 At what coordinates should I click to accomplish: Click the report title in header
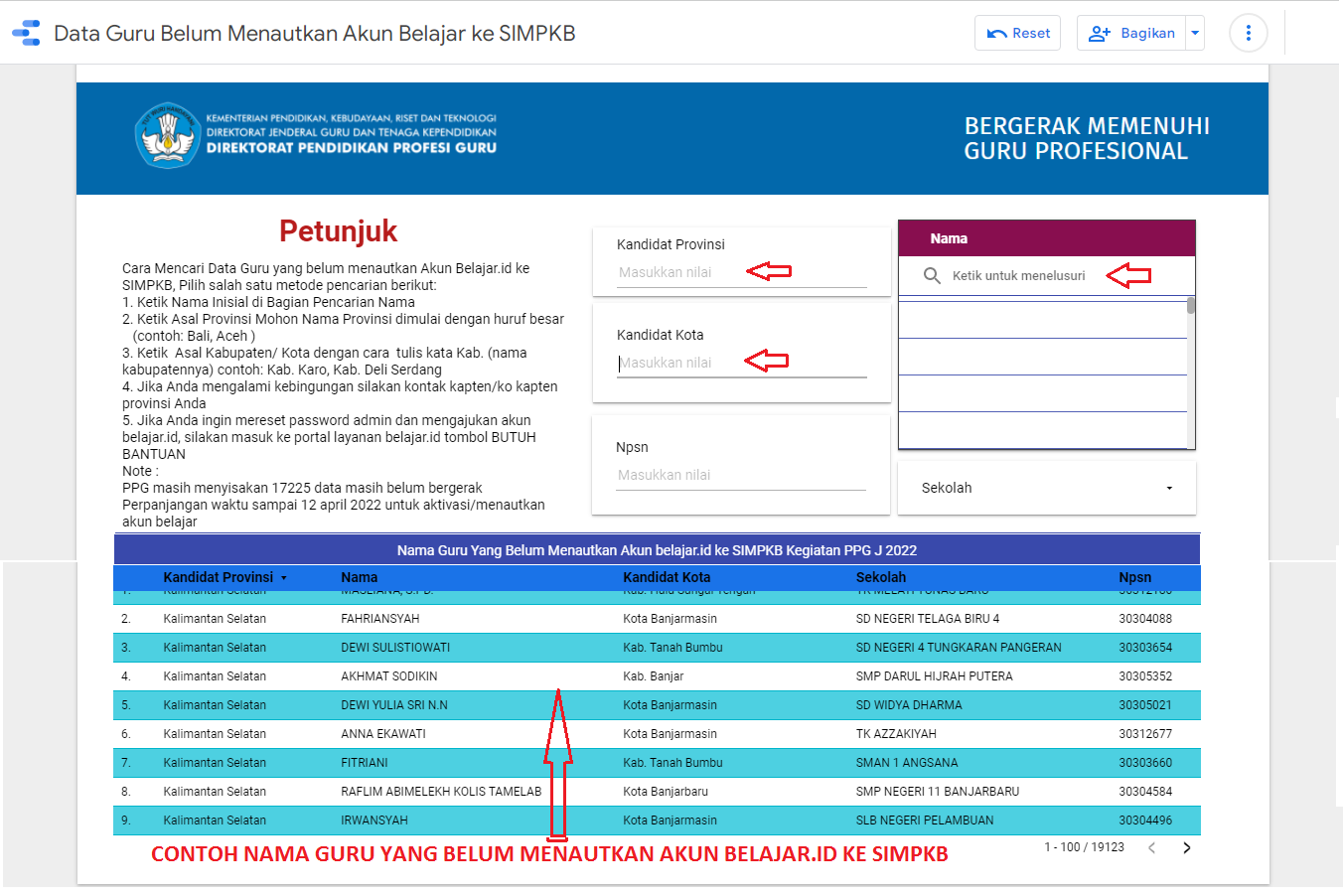(x=315, y=33)
